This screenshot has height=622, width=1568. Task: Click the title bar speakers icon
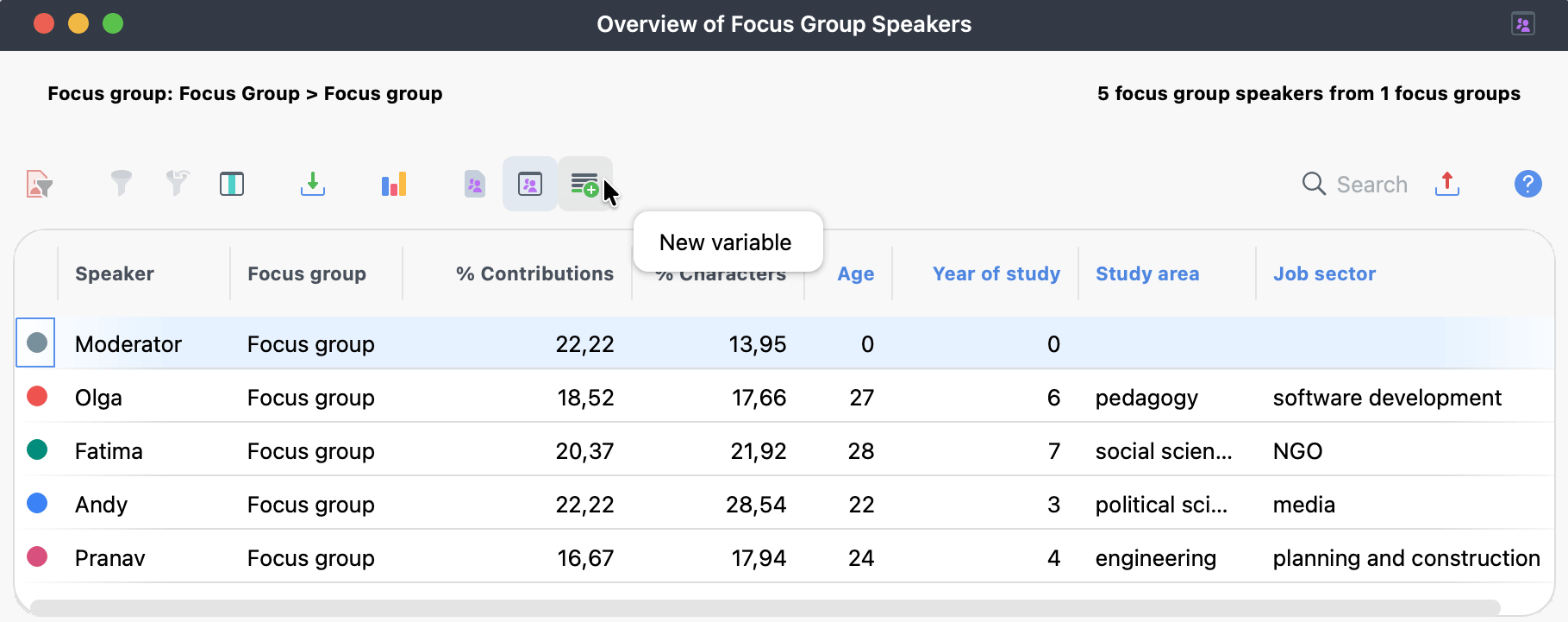(1523, 24)
